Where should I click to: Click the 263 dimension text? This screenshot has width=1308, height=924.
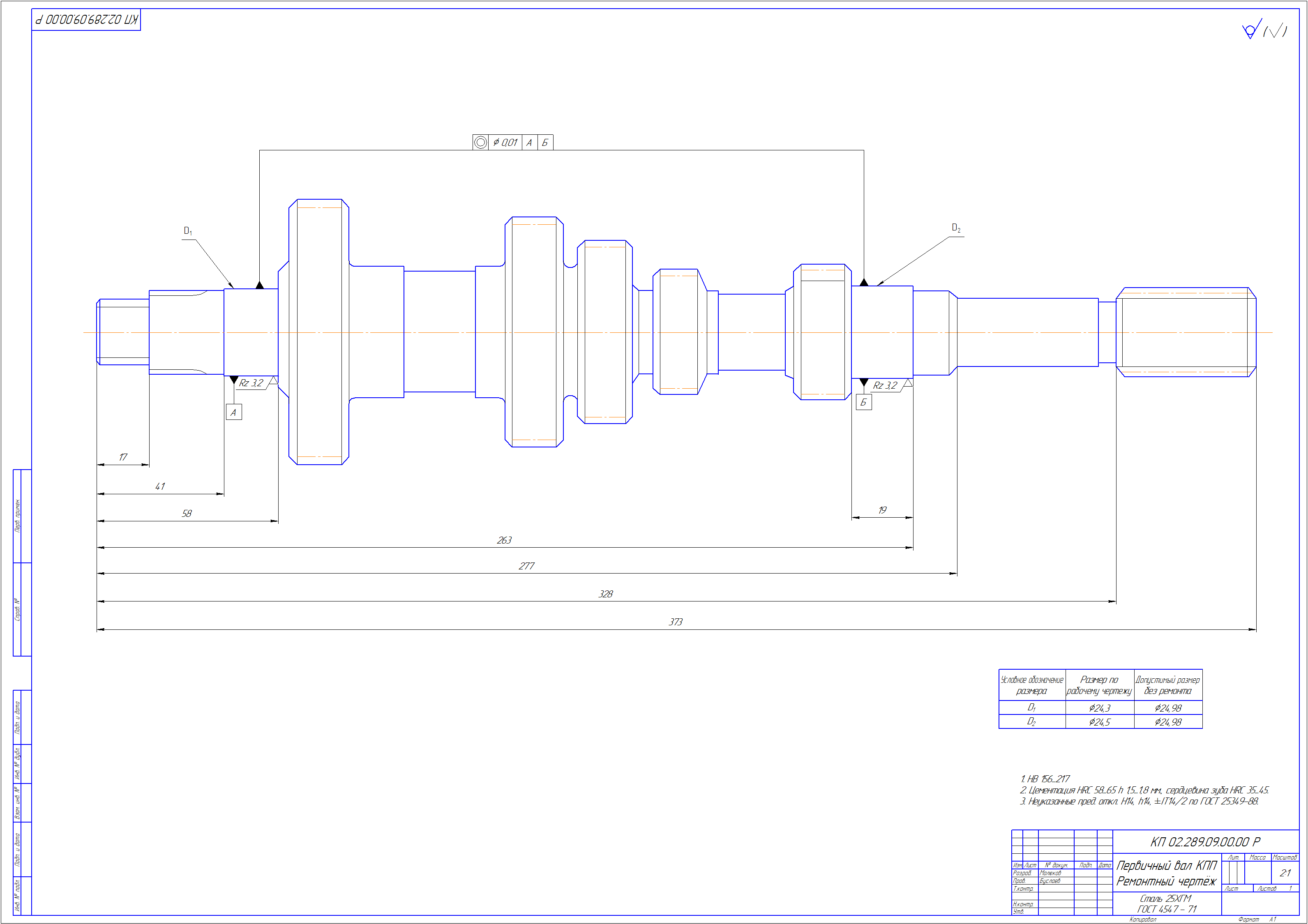coord(504,540)
